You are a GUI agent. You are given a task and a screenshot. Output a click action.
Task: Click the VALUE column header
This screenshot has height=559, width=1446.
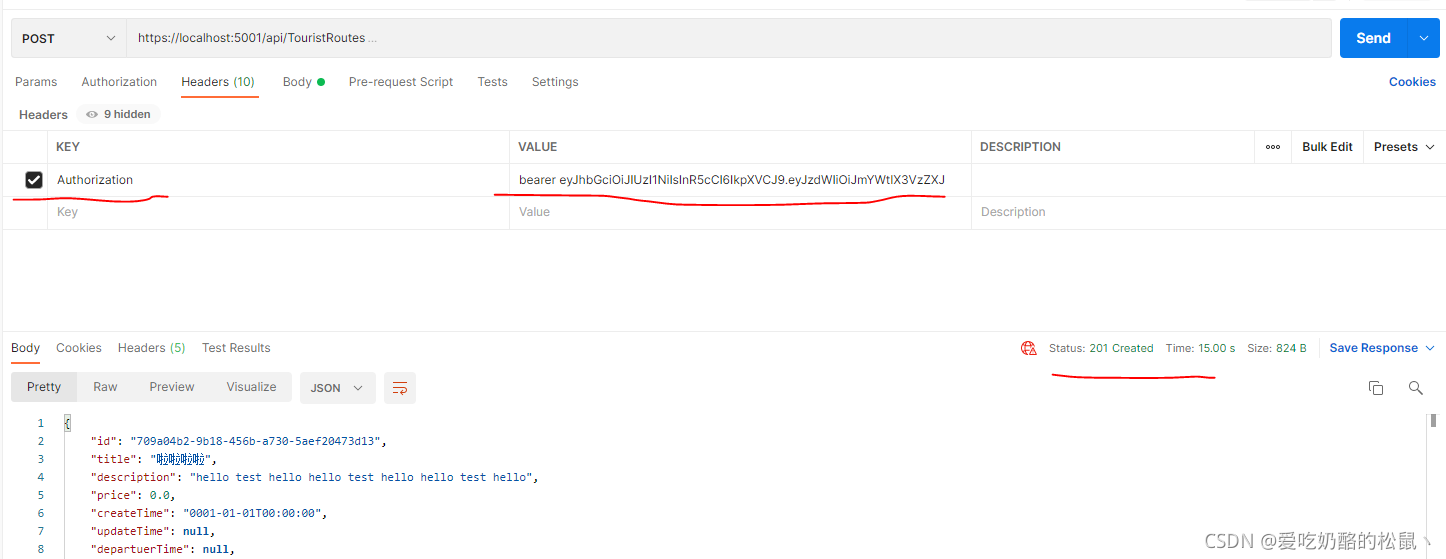538,147
